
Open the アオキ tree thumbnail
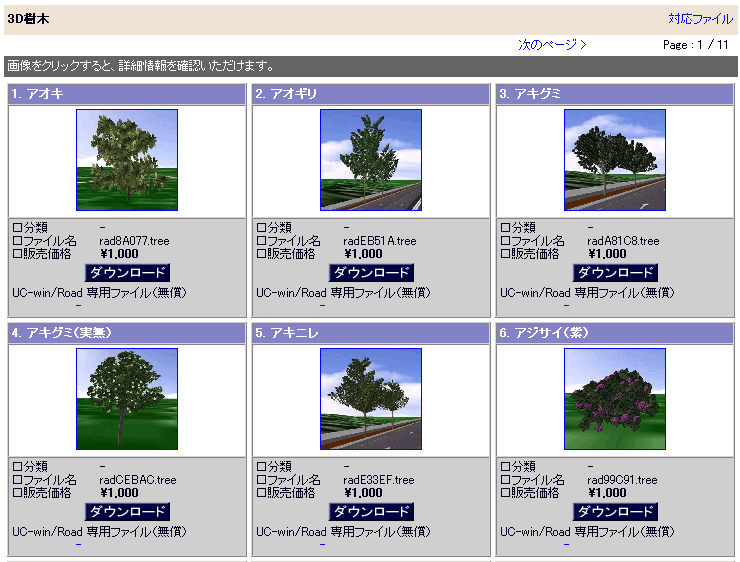[x=127, y=160]
